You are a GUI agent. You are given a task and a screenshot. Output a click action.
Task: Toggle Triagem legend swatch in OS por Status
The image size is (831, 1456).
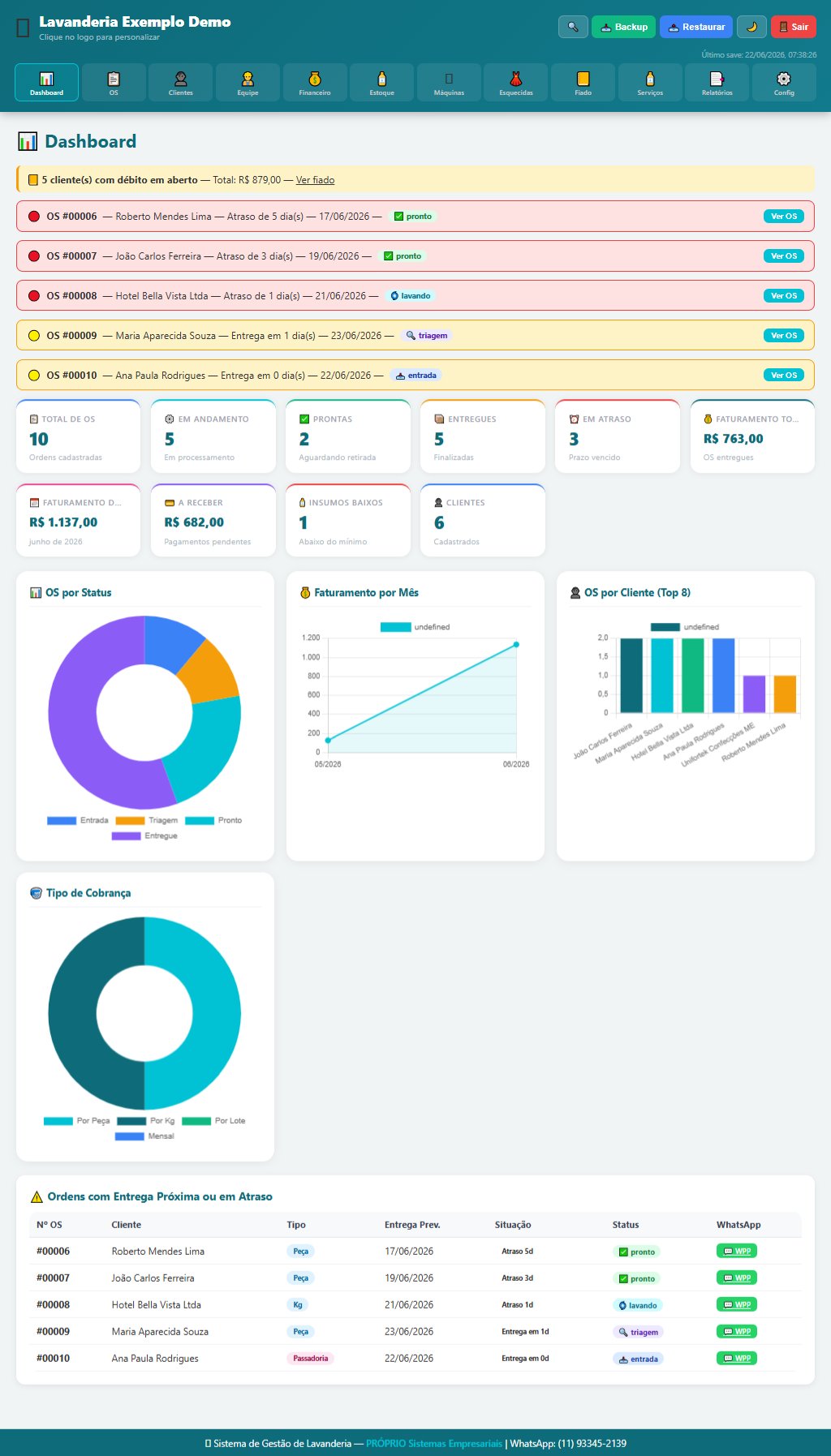point(130,821)
